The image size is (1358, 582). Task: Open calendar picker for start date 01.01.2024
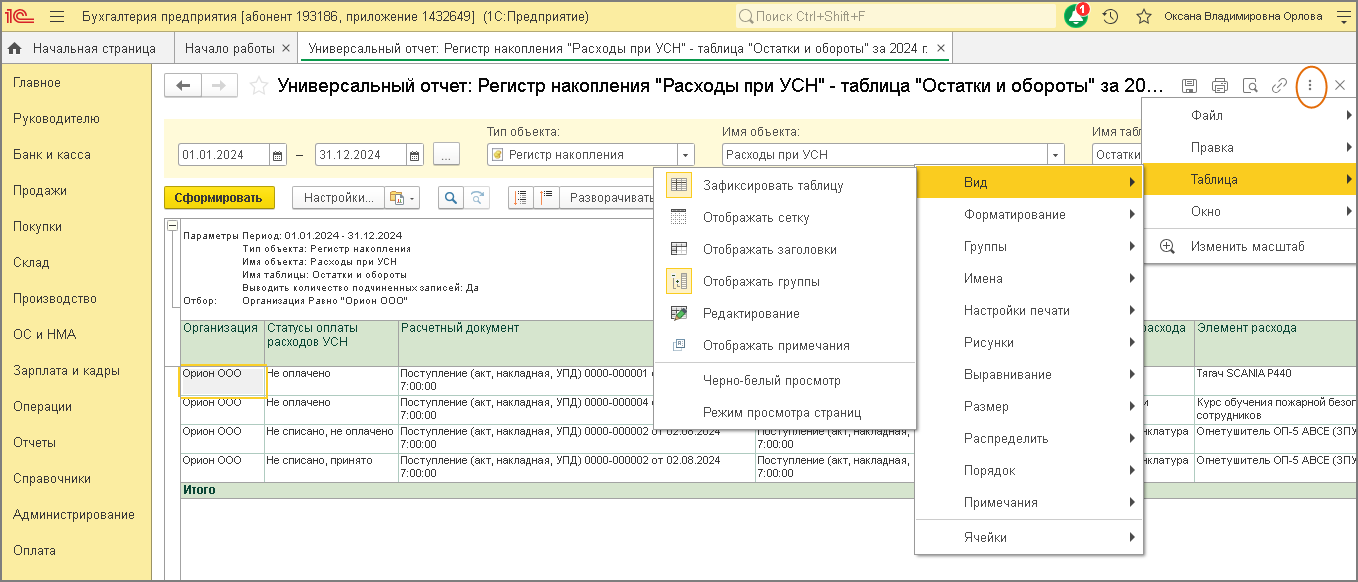278,155
